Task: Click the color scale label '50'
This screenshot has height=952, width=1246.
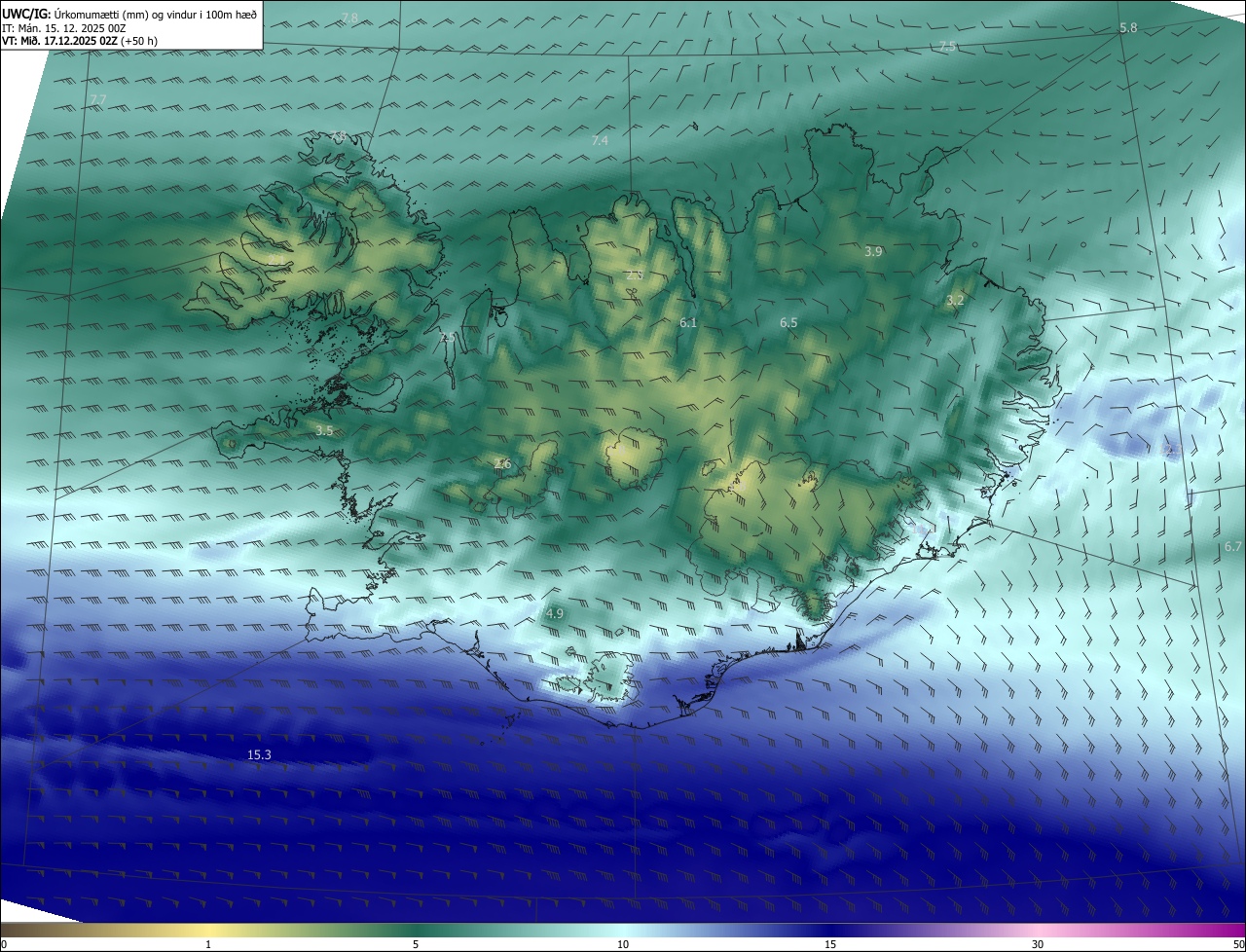Action: [1237, 944]
